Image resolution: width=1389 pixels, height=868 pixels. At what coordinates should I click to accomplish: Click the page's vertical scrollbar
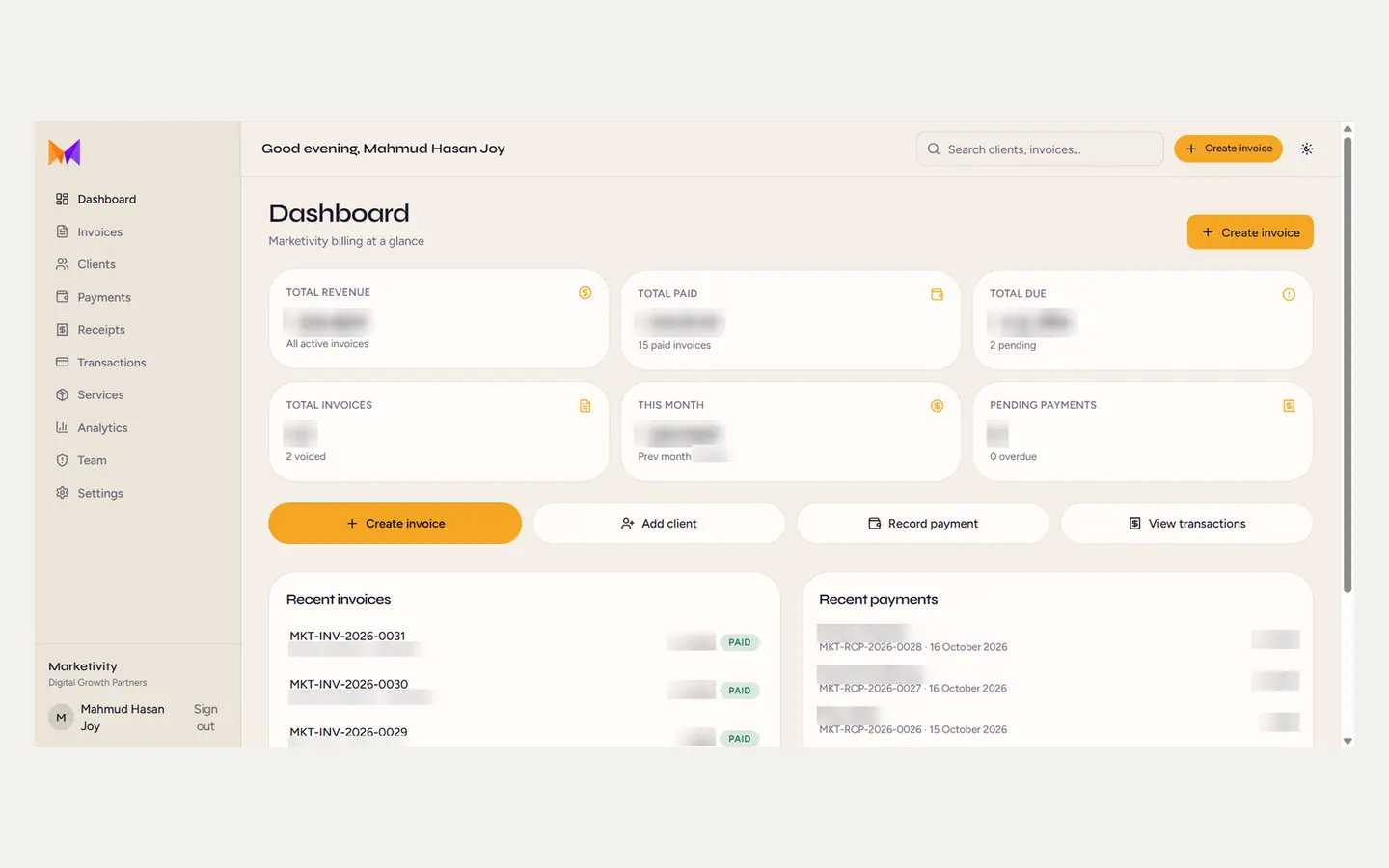pyautogui.click(x=1348, y=366)
